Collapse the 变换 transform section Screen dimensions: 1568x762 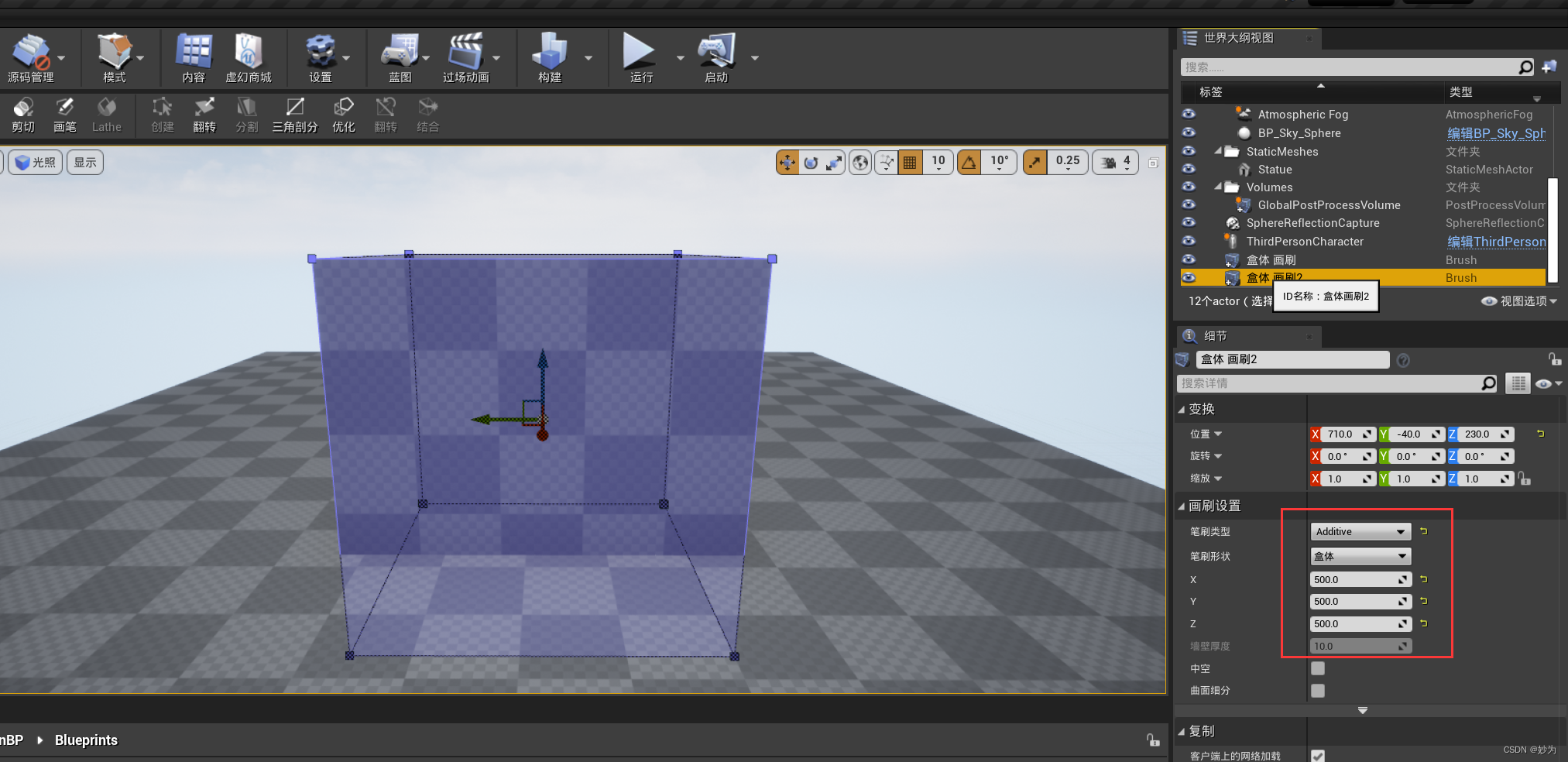point(1182,410)
